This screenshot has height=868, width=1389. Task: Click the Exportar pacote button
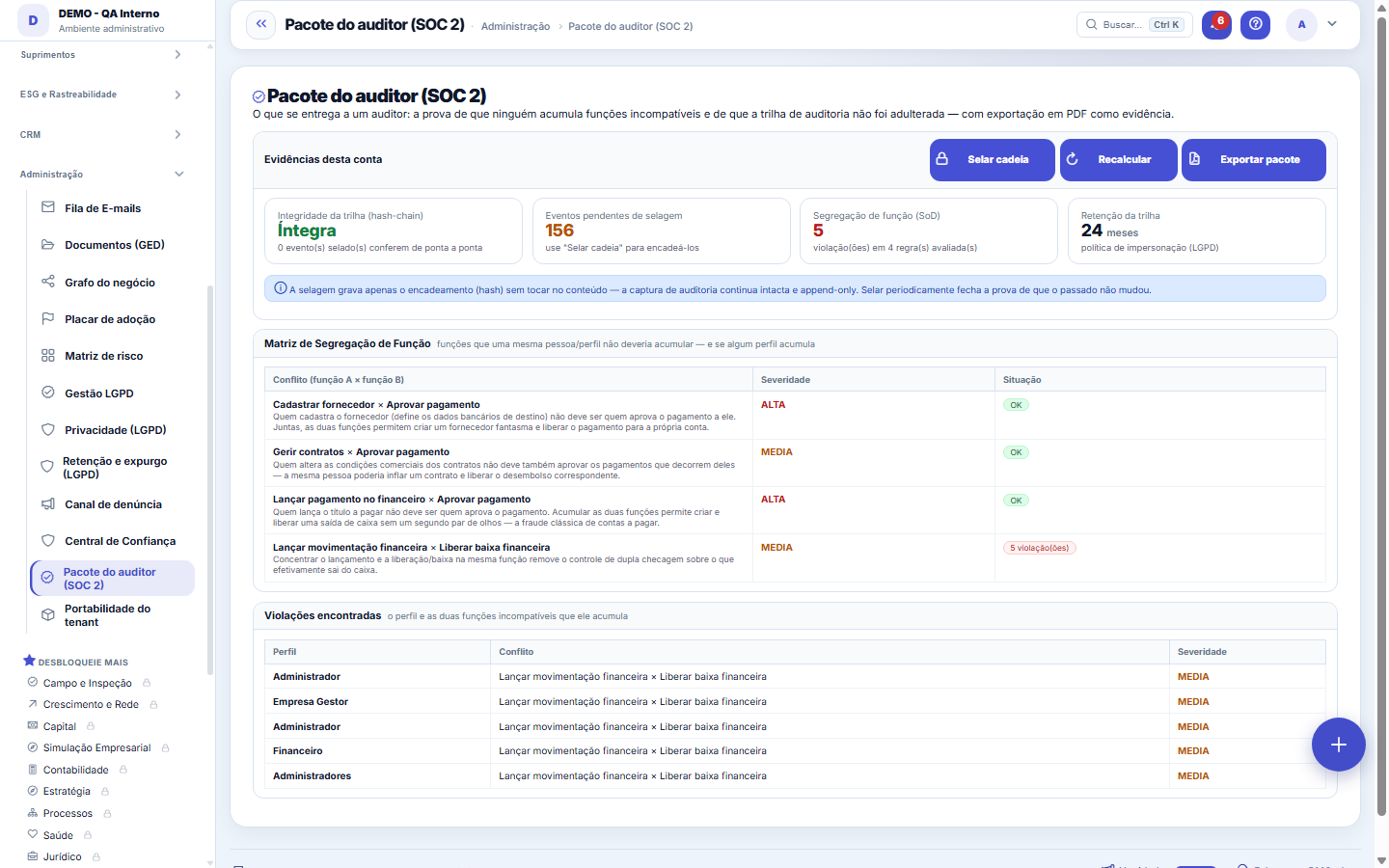point(1253,160)
